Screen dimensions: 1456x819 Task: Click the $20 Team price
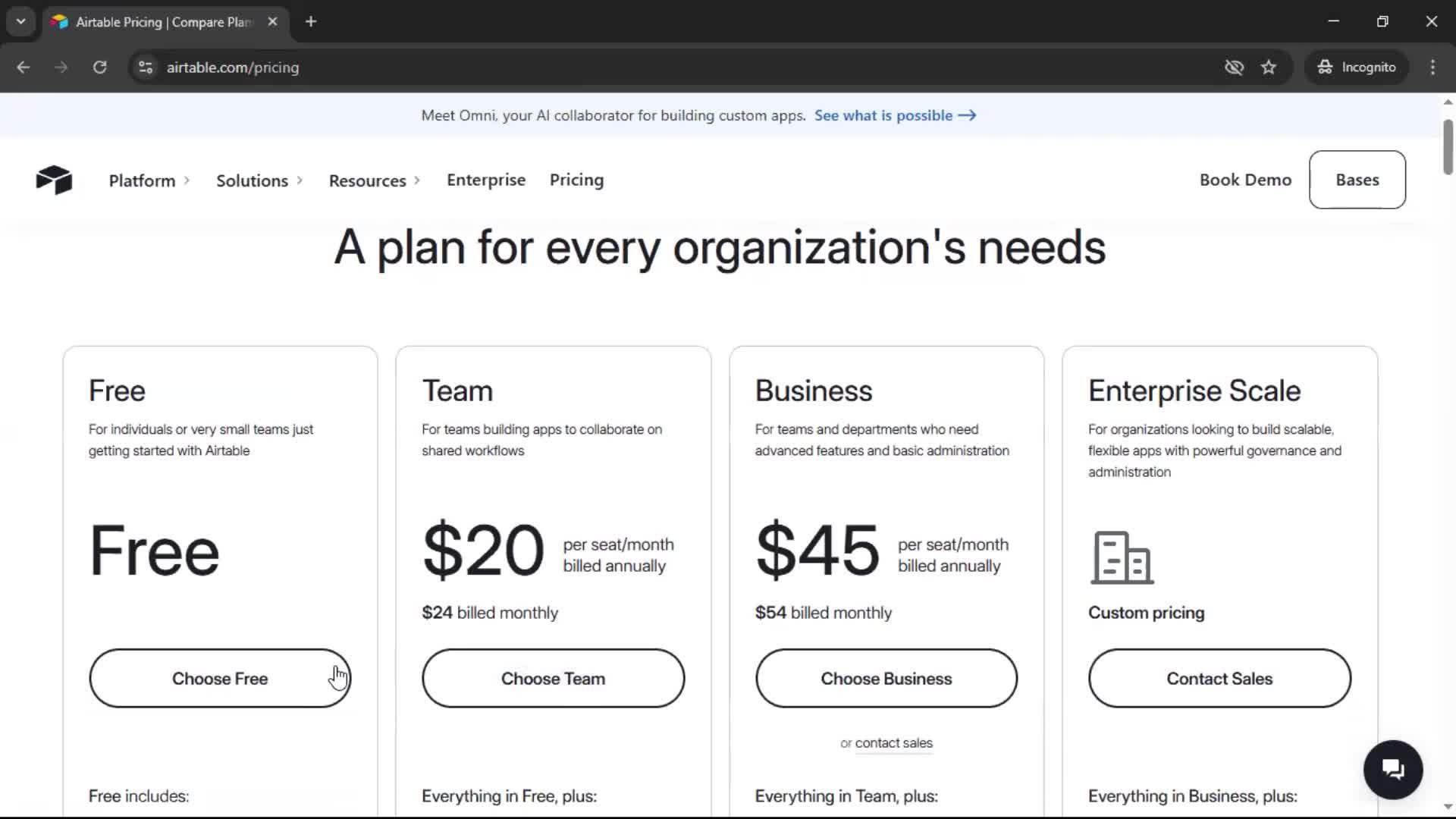pos(483,551)
